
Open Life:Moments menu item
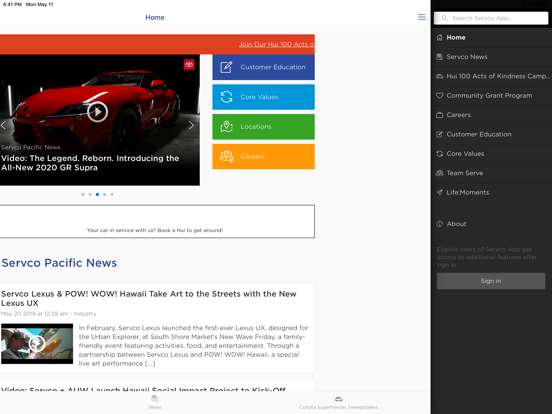tap(491, 192)
